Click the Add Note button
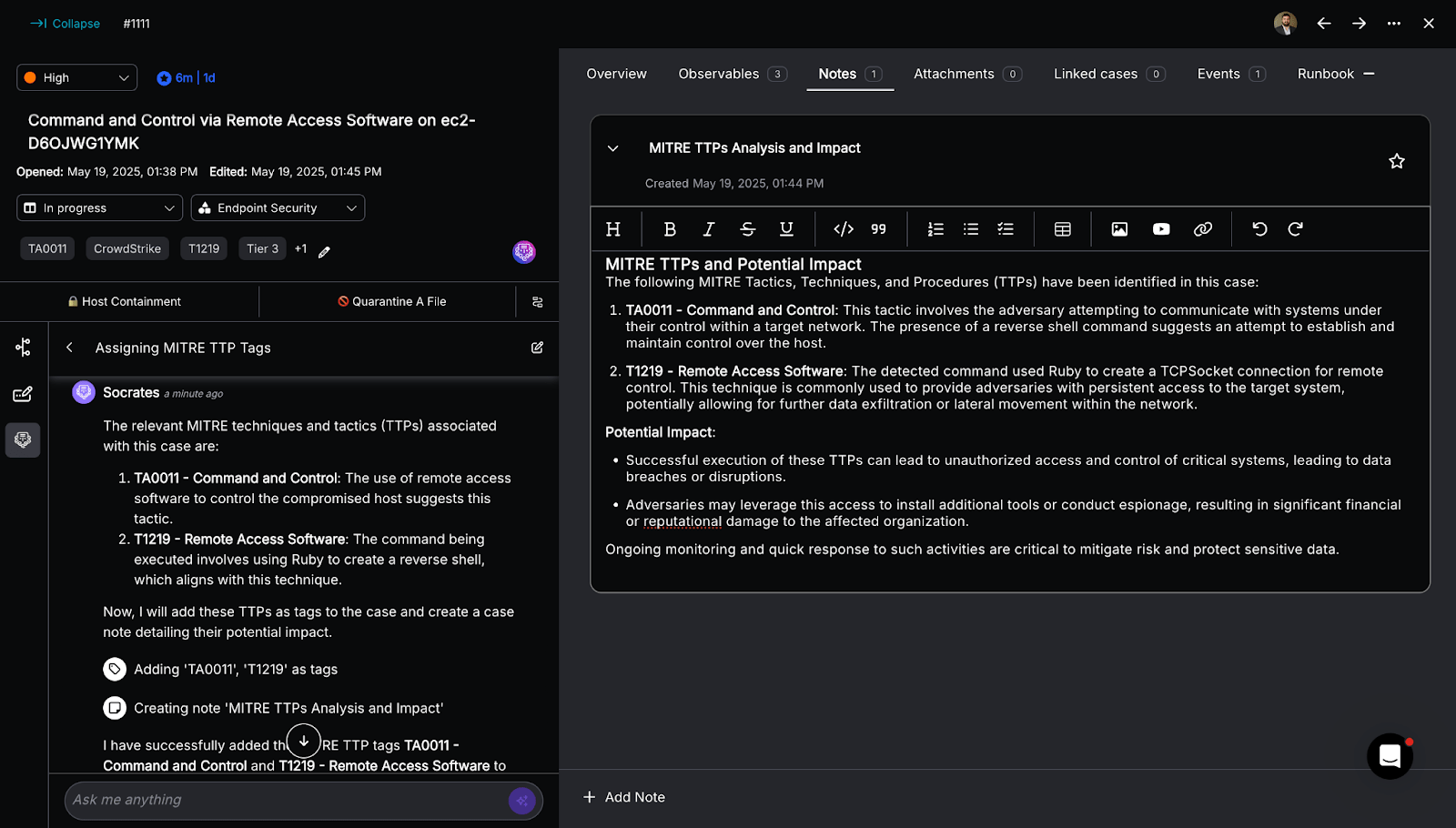1456x828 pixels. tap(624, 797)
